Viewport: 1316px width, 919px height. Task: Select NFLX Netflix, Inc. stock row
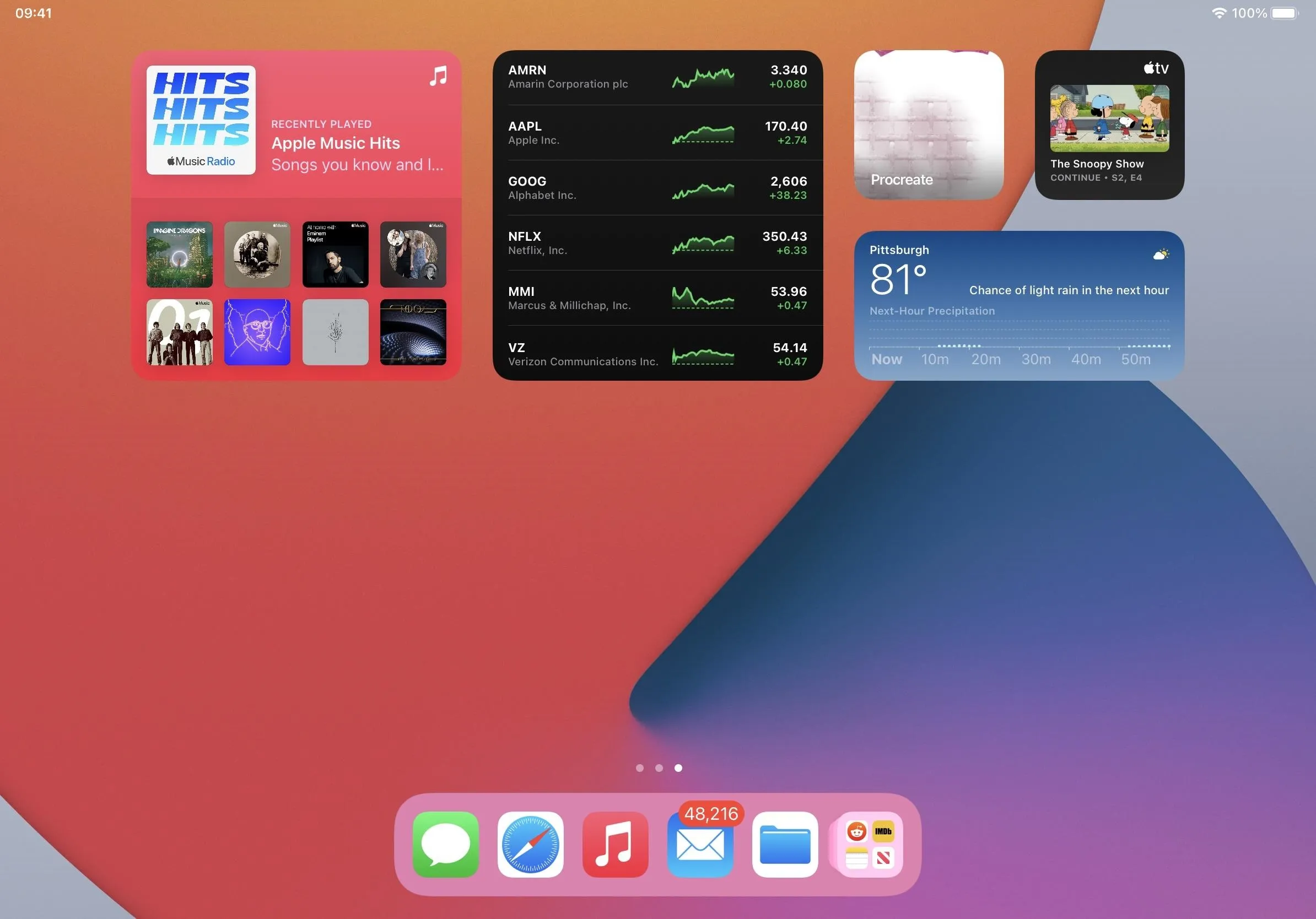click(657, 243)
